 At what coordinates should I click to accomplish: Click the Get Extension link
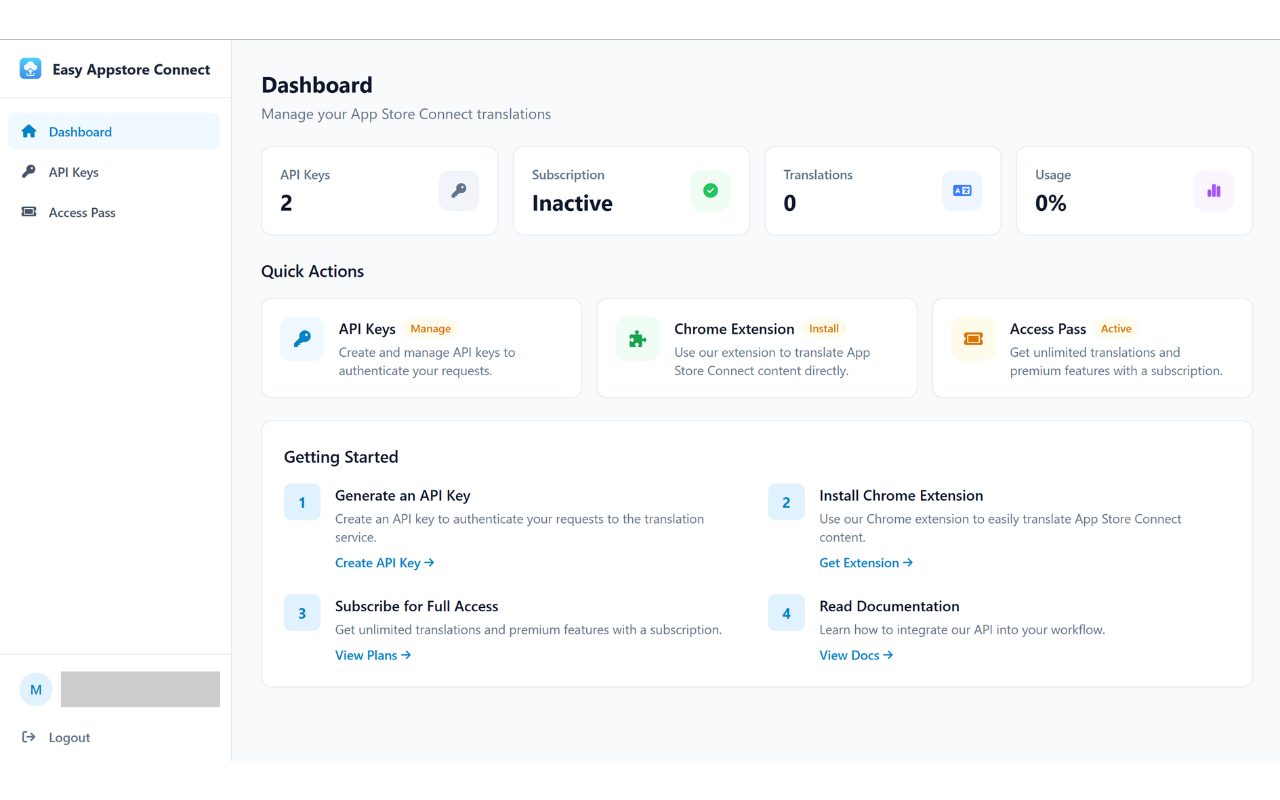(x=866, y=563)
